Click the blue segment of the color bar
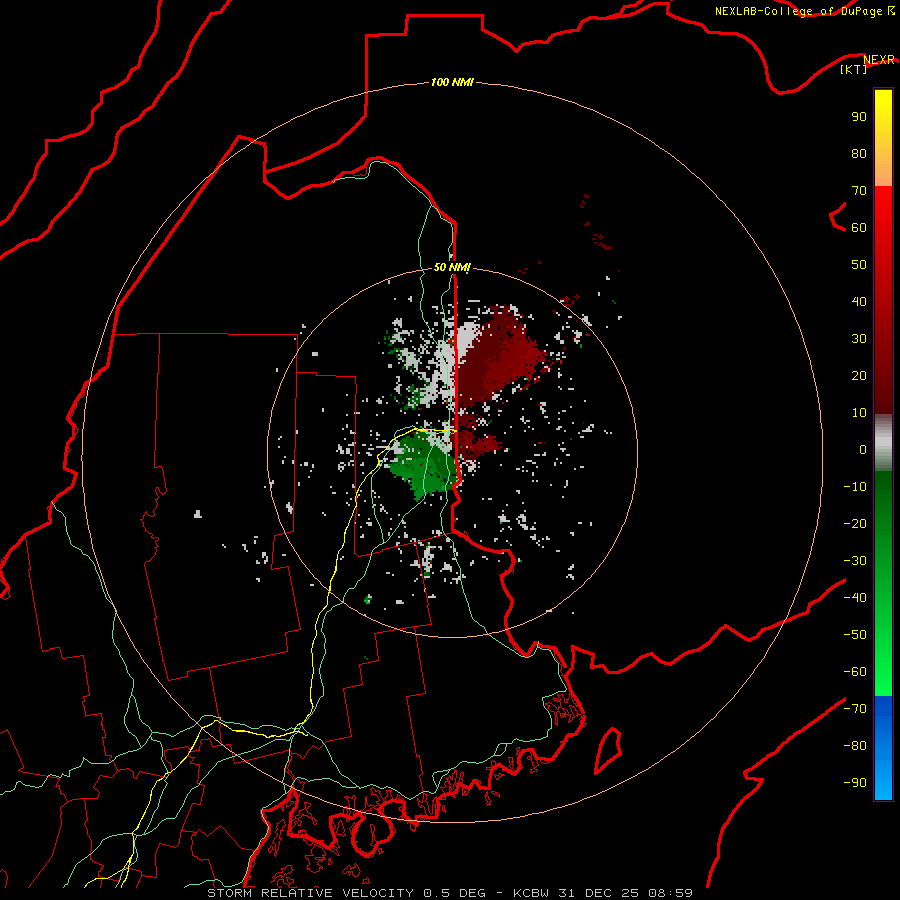 (x=883, y=748)
